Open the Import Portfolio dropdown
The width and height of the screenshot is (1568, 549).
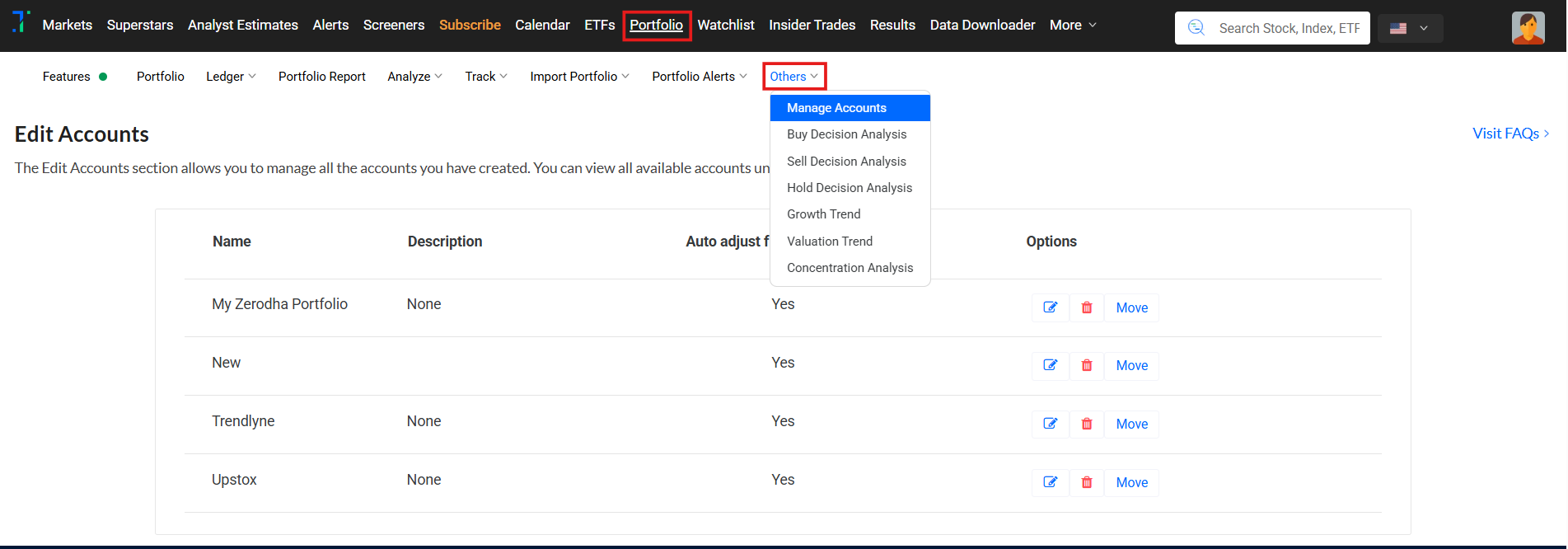(x=579, y=77)
